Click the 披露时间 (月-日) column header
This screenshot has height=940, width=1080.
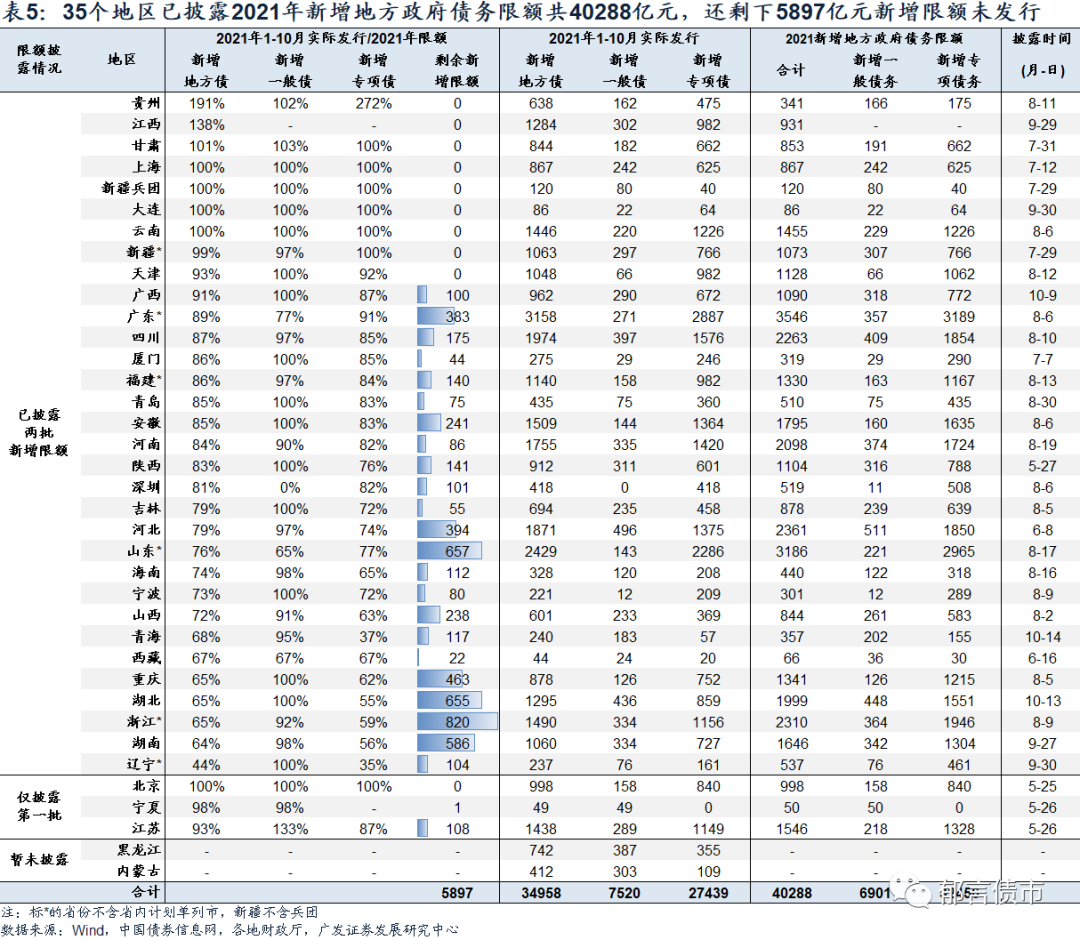coord(1042,54)
